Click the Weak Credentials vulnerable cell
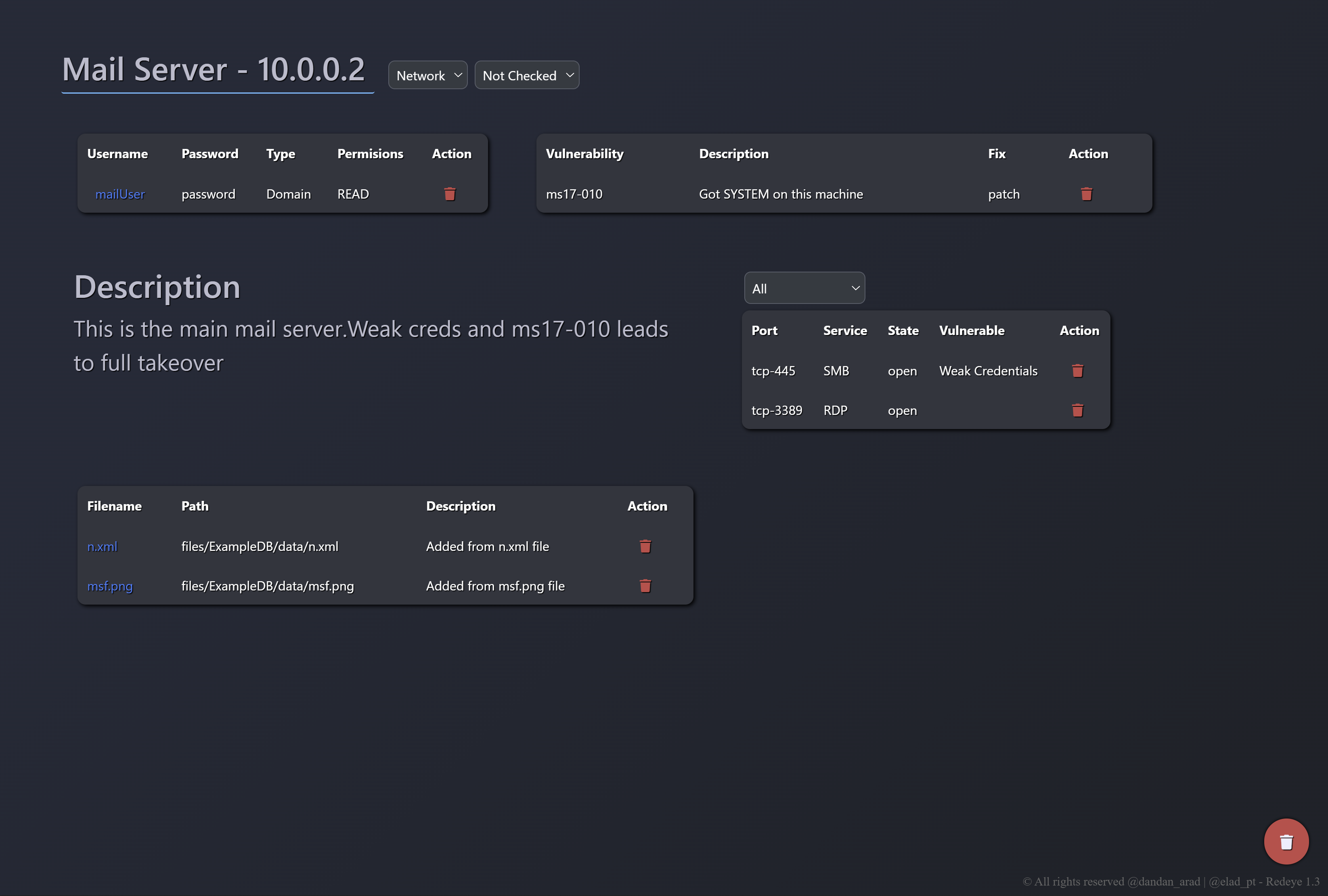 tap(988, 371)
